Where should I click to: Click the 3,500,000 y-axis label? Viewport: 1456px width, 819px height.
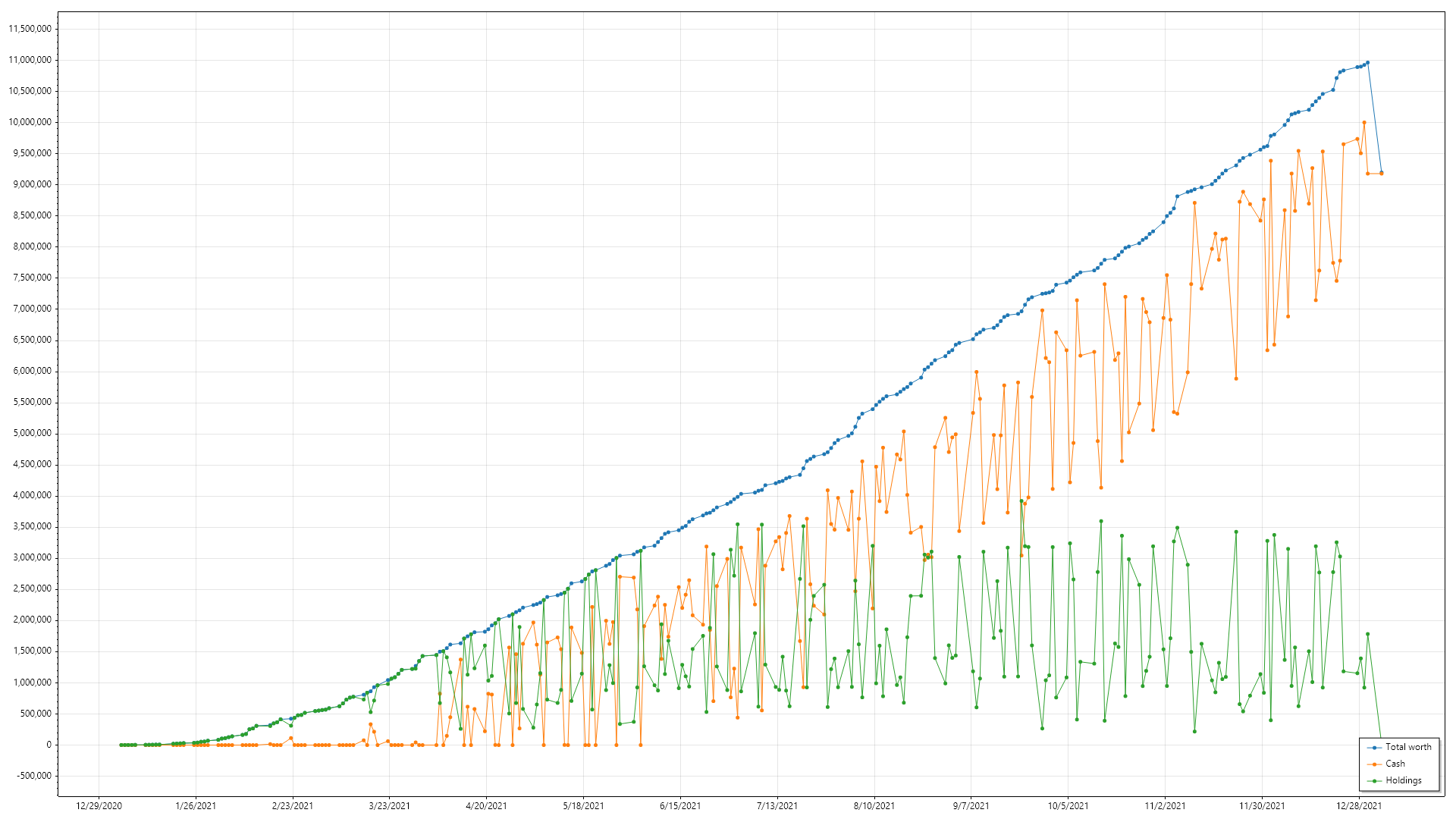pyautogui.click(x=33, y=526)
